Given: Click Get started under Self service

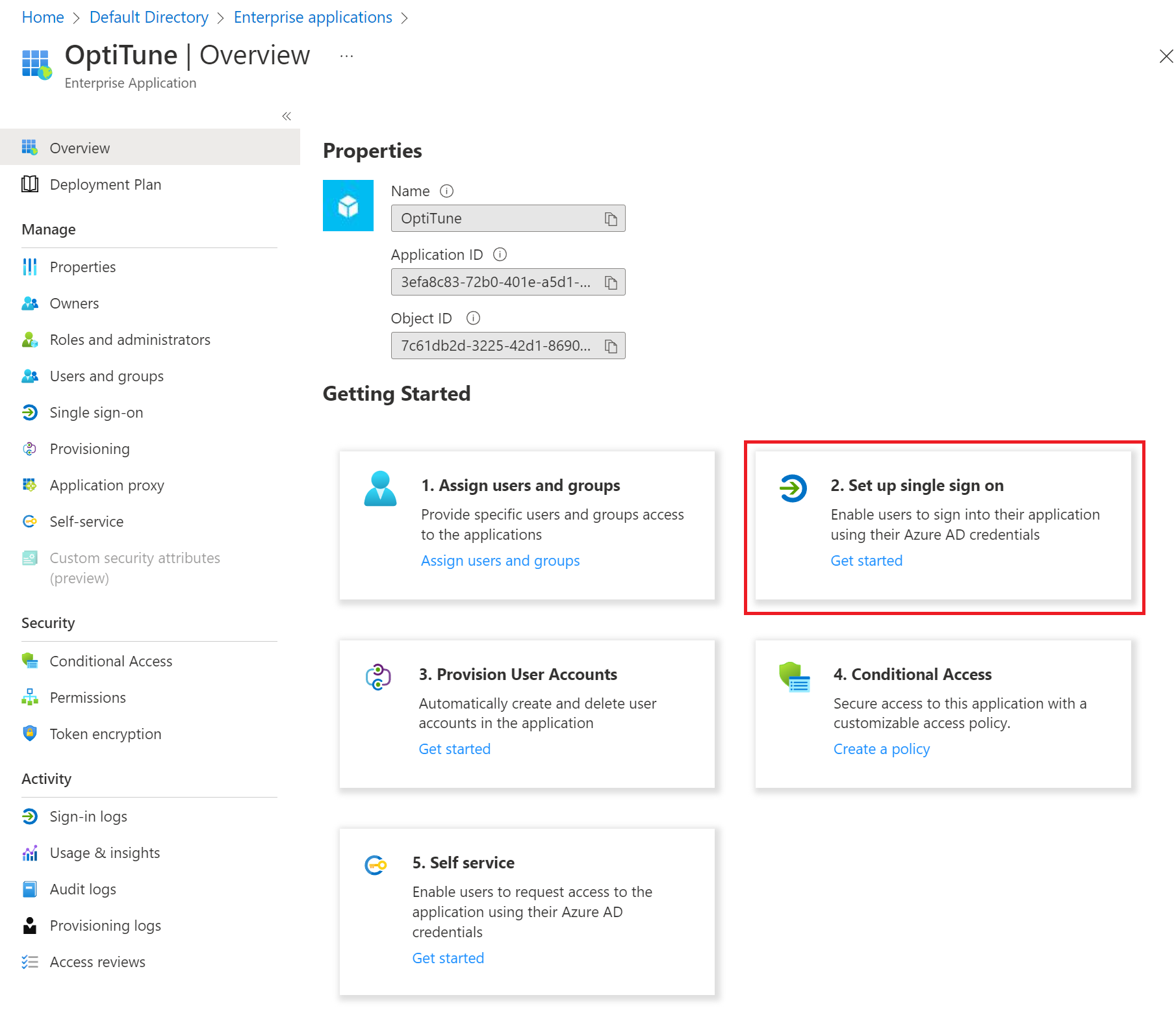Looking at the screenshot, I should click(x=448, y=958).
